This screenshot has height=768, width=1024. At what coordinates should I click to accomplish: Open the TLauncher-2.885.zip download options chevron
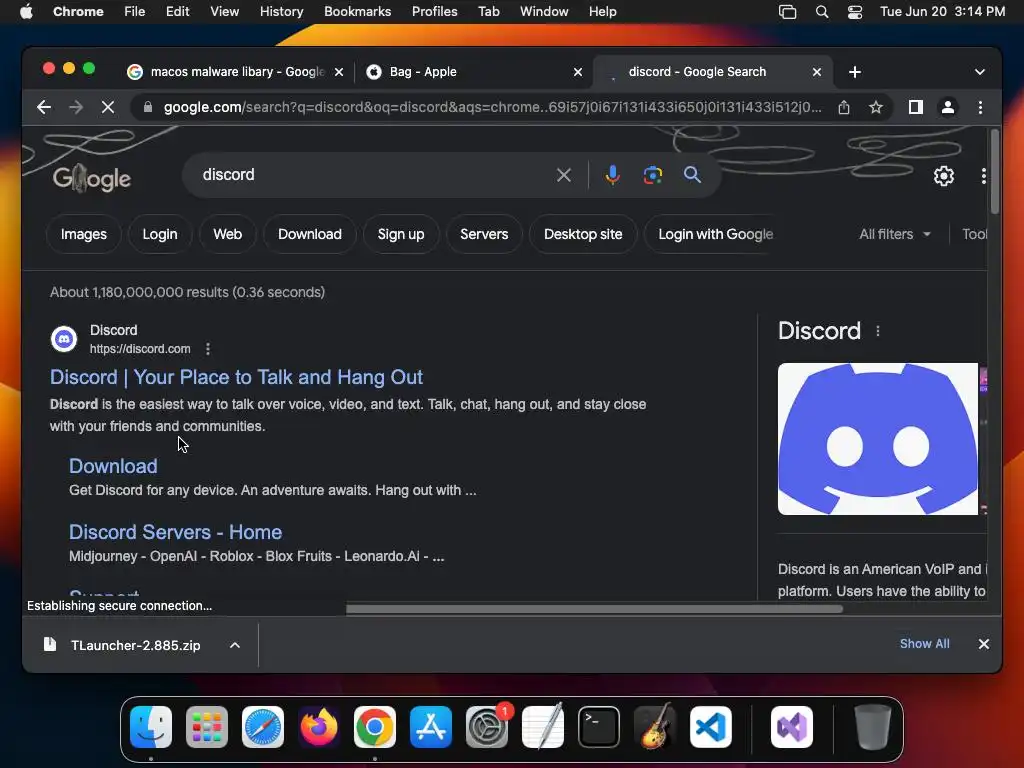tap(235, 645)
